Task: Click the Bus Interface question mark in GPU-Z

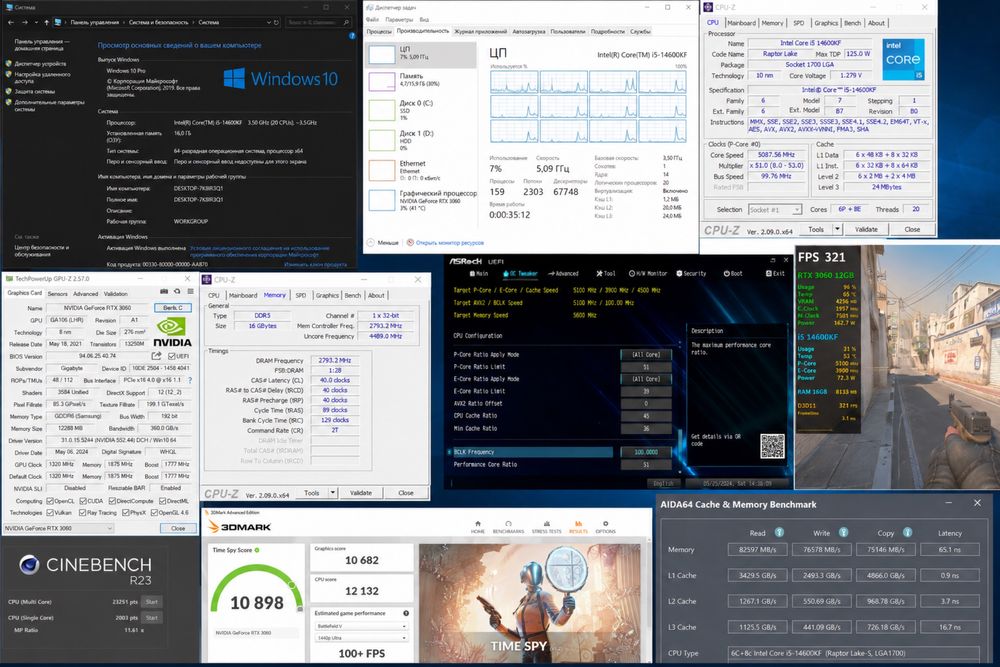Action: coord(189,380)
